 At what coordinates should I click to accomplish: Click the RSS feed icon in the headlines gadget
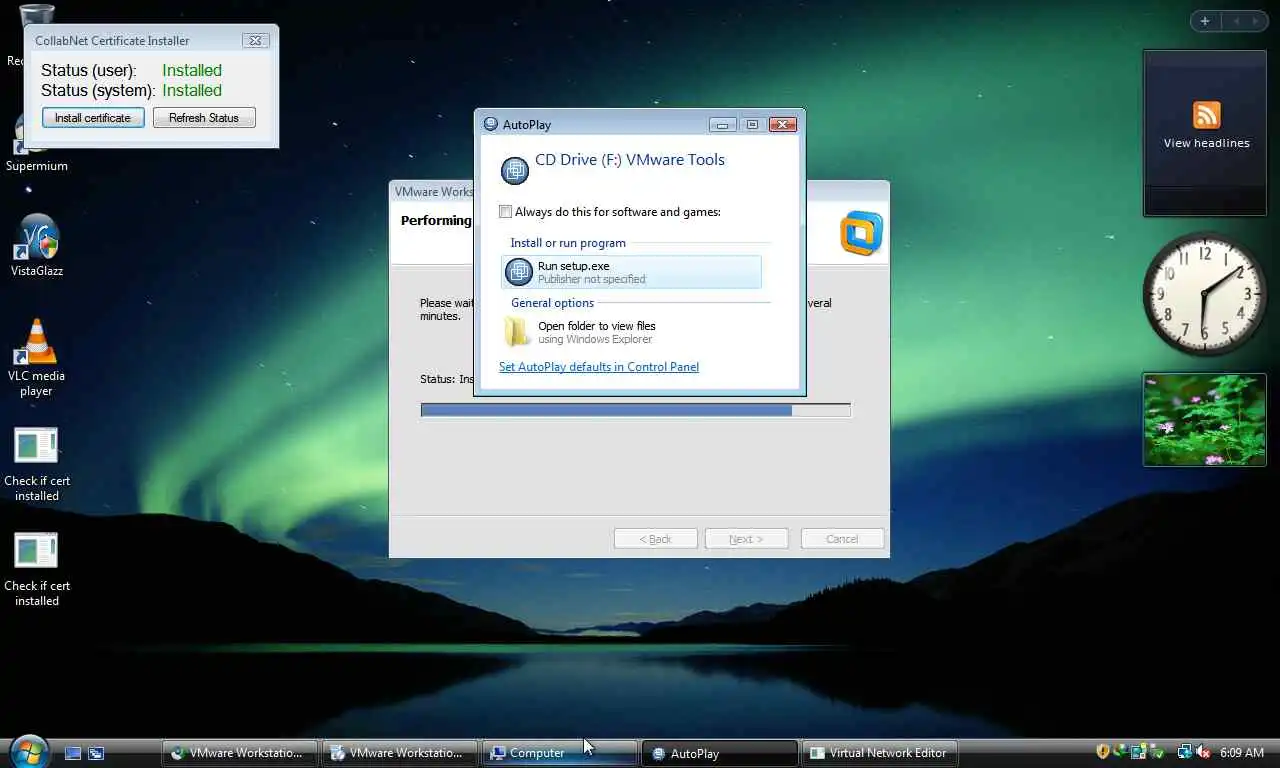point(1206,115)
